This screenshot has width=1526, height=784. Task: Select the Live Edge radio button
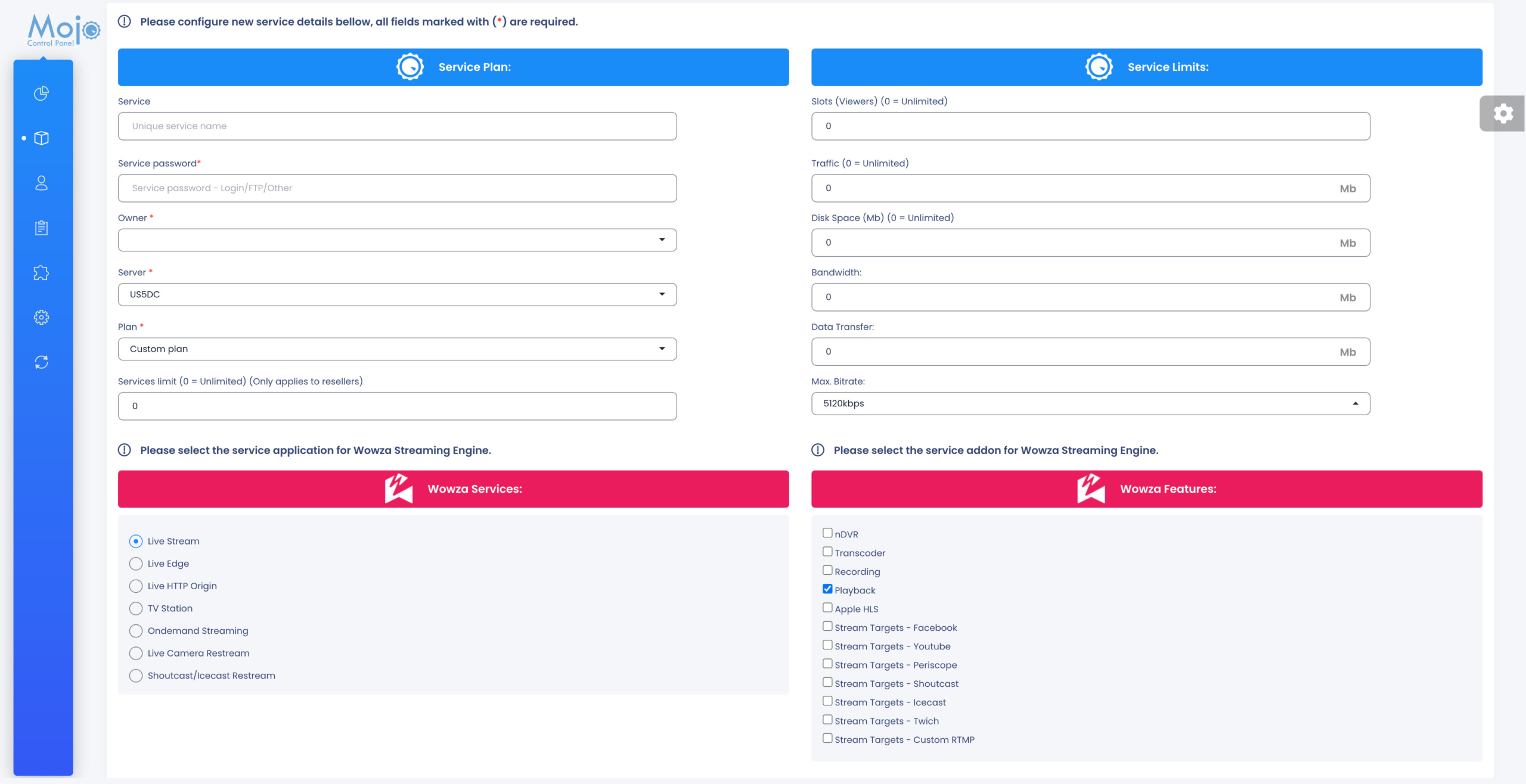(135, 563)
